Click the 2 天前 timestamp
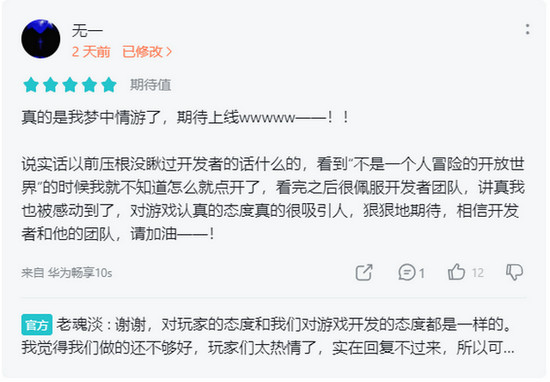 pyautogui.click(x=91, y=52)
